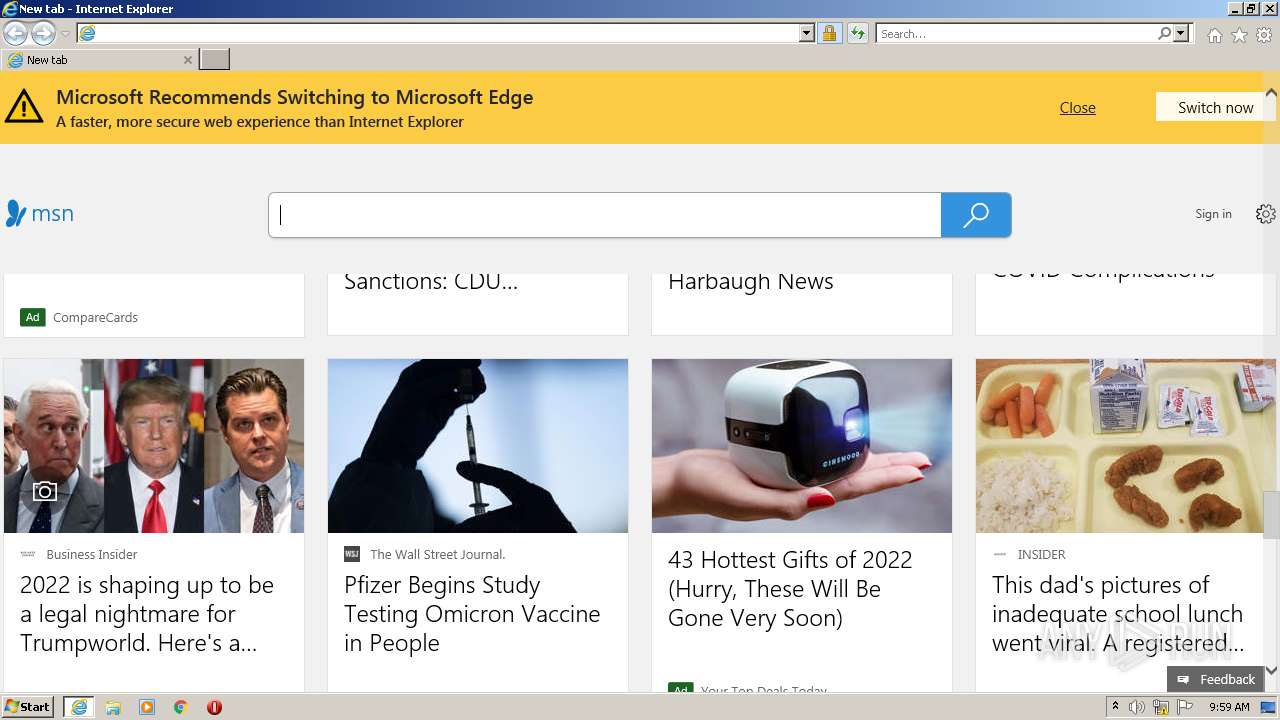The height and width of the screenshot is (720, 1280).
Task: Click the Show desktop tray button
Action: 1268,707
